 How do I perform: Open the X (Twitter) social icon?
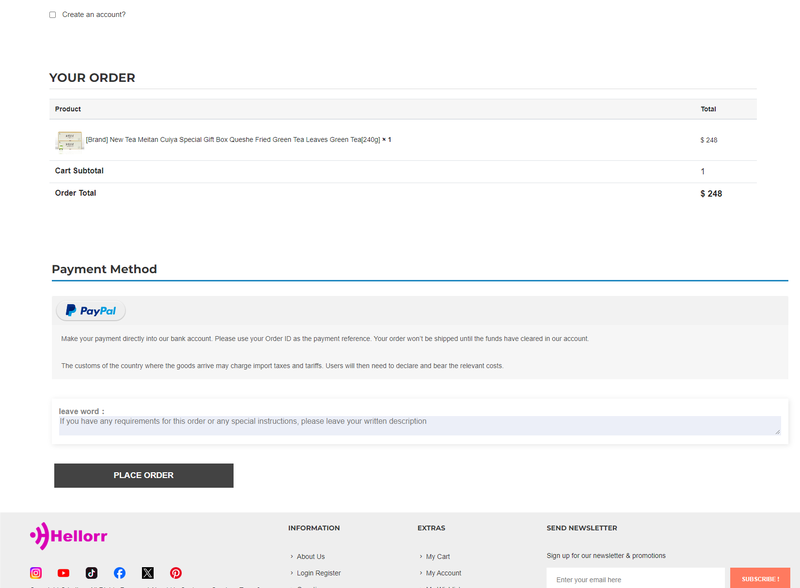(147, 573)
